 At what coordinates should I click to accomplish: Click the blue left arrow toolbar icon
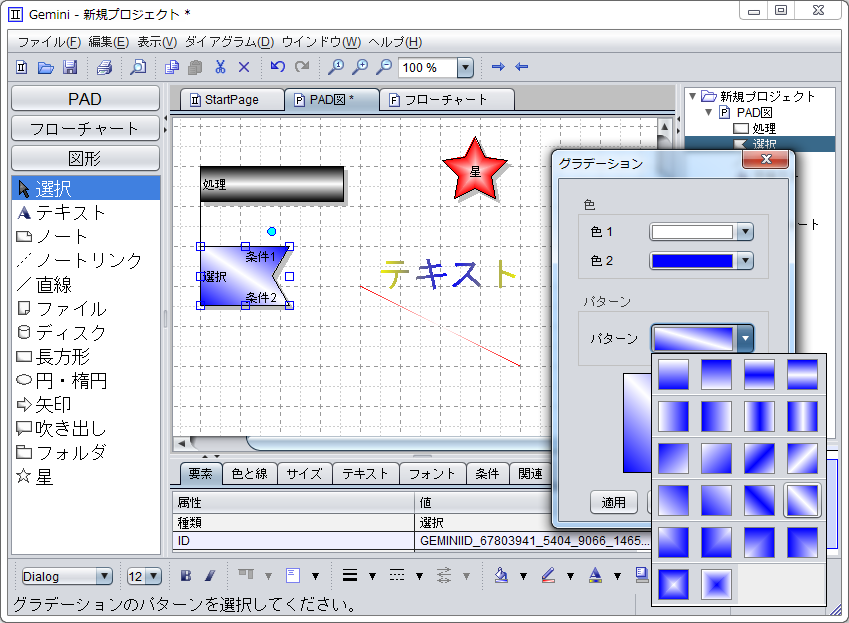pyautogui.click(x=521, y=67)
